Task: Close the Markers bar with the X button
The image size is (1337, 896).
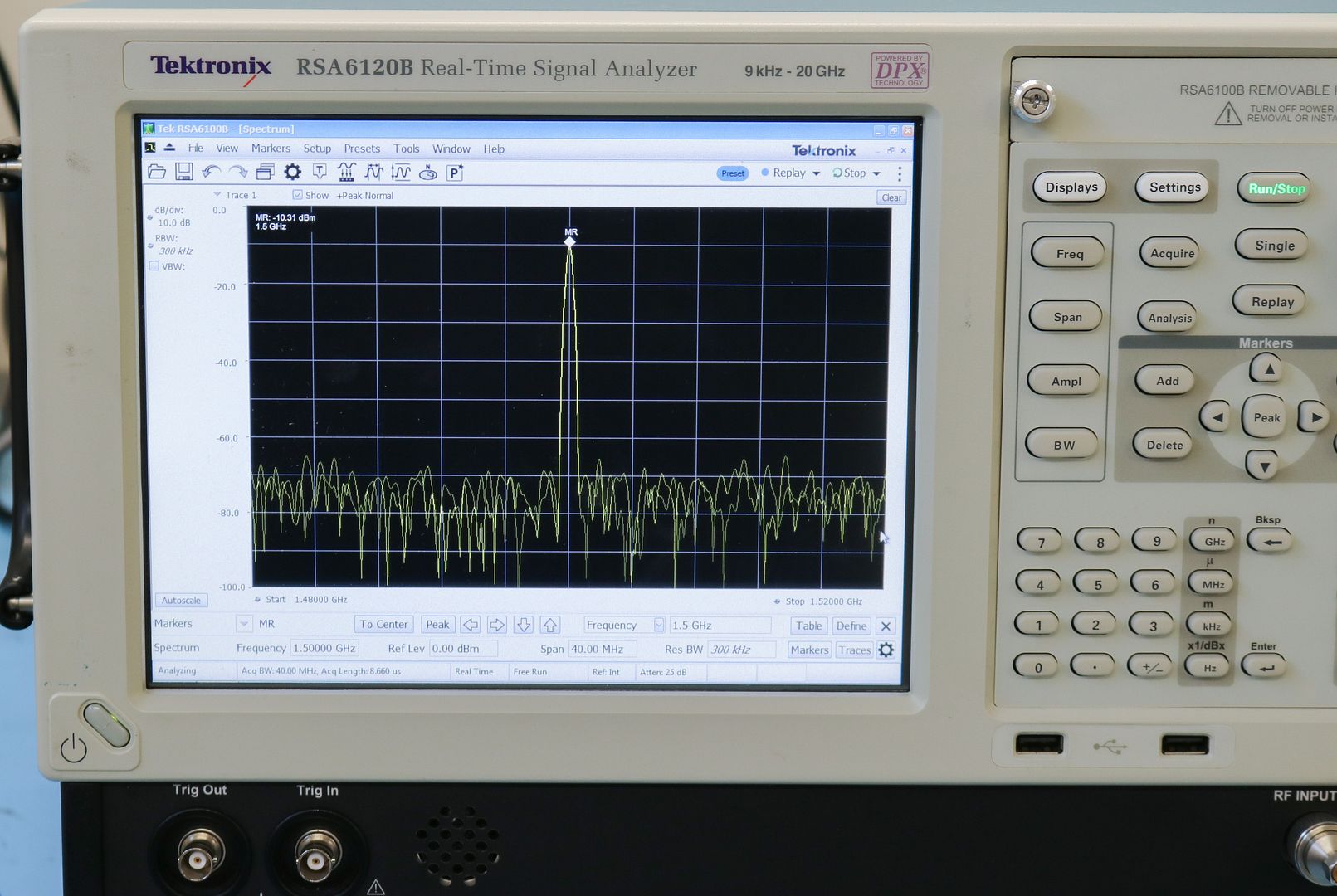Action: tap(886, 626)
